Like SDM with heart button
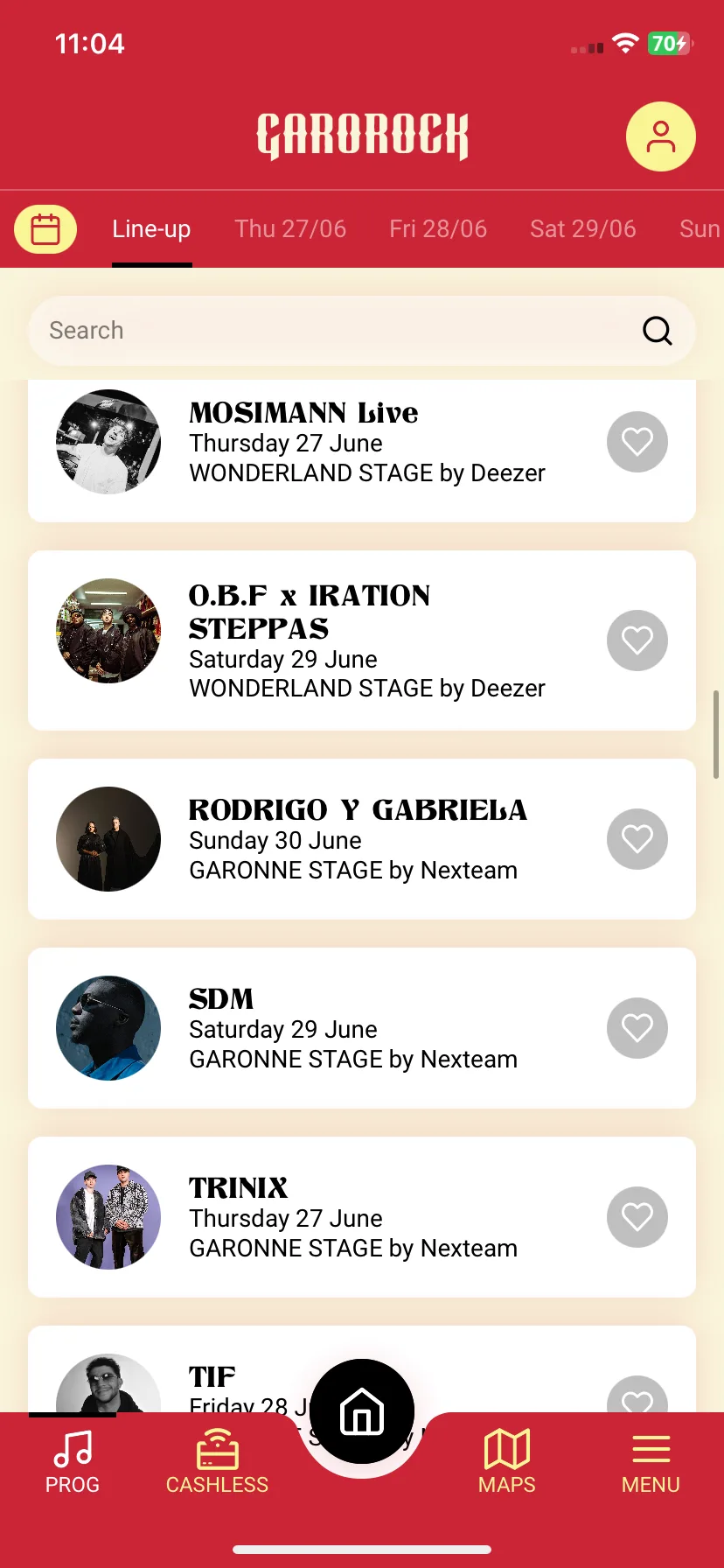Image resolution: width=724 pixels, height=1568 pixels. point(637,1028)
